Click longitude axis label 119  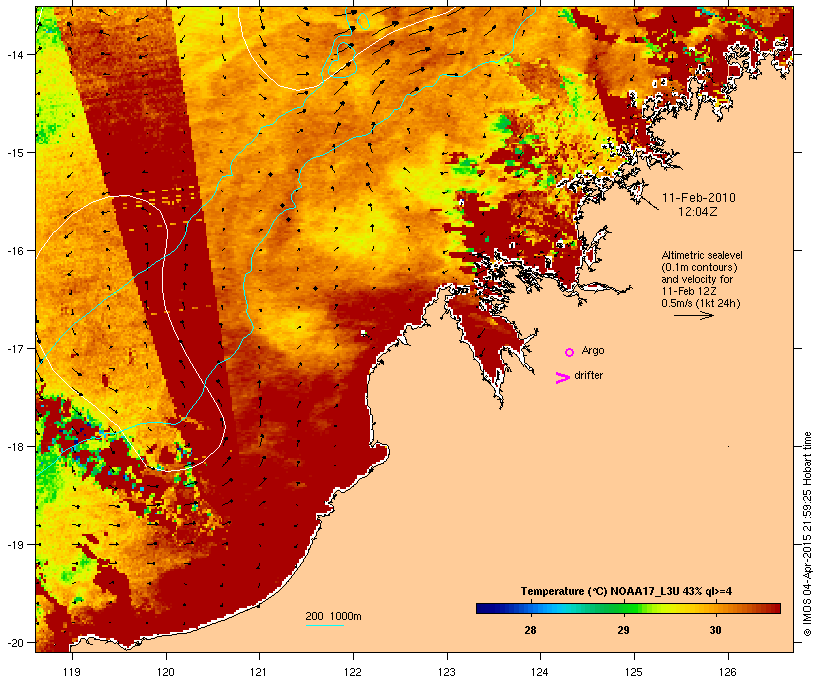pos(72,672)
